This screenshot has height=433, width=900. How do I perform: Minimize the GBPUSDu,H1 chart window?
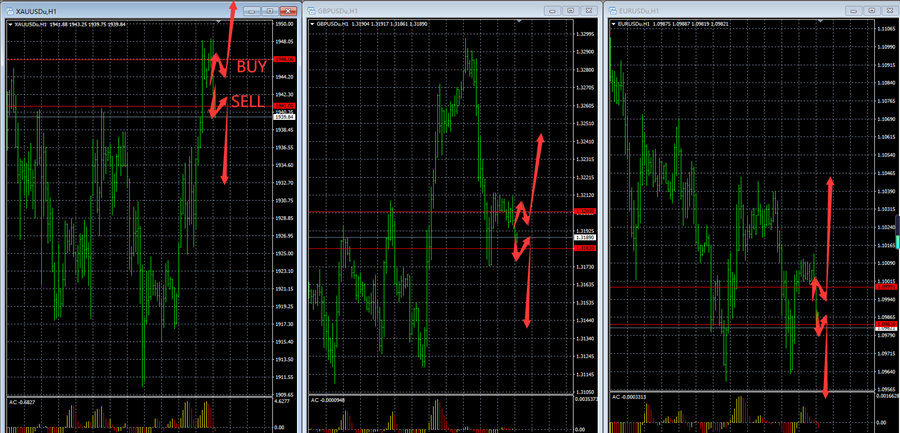coord(553,10)
